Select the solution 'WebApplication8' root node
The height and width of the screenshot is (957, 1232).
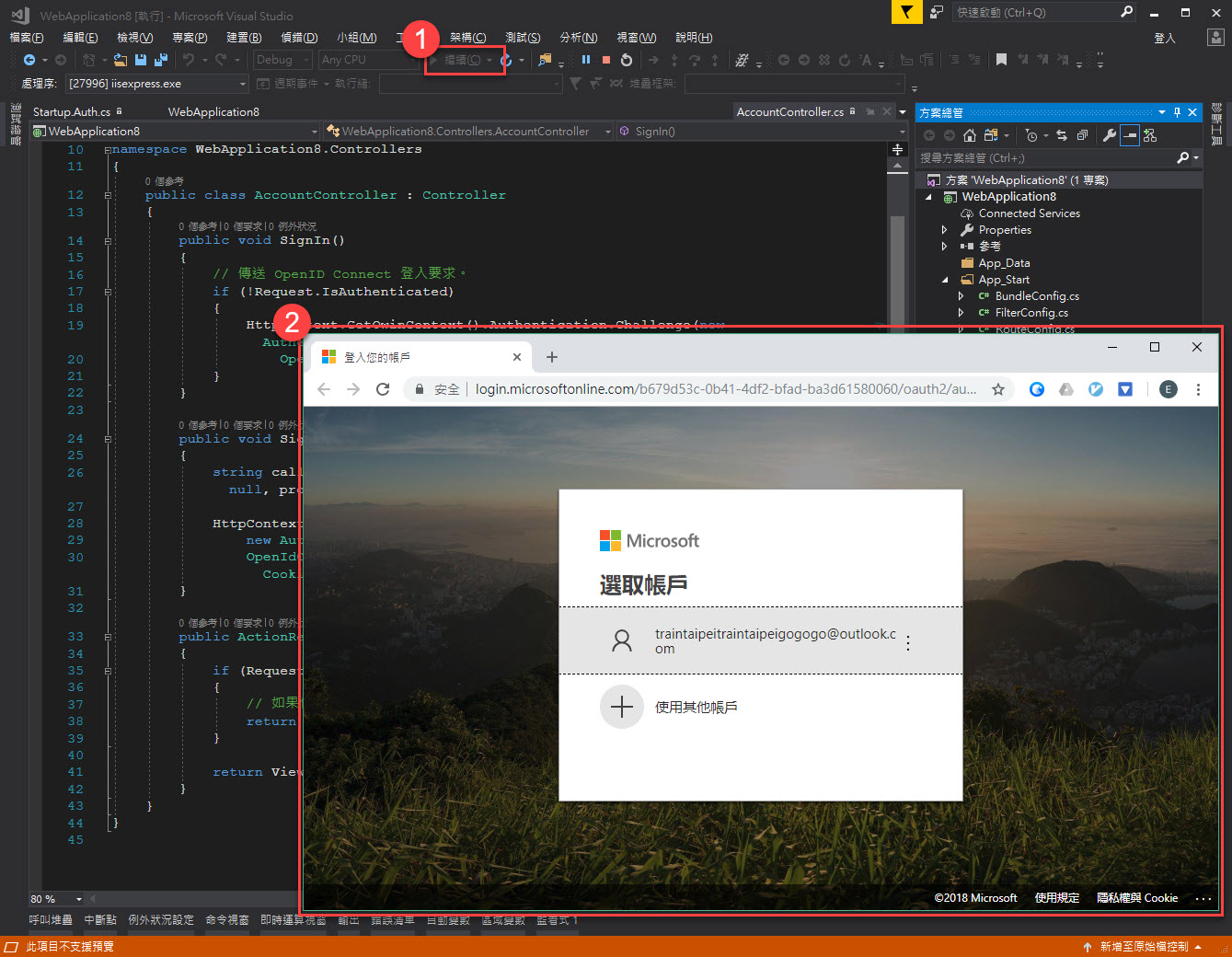point(1026,180)
